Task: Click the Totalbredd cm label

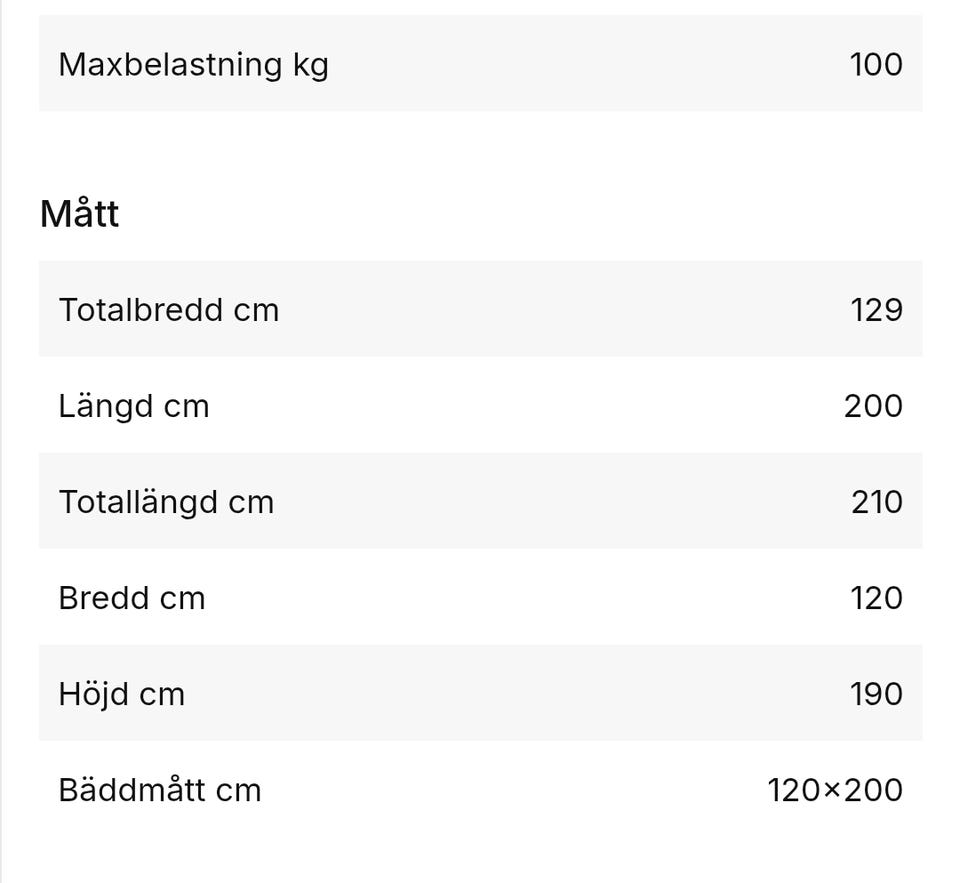Action: pyautogui.click(x=168, y=310)
